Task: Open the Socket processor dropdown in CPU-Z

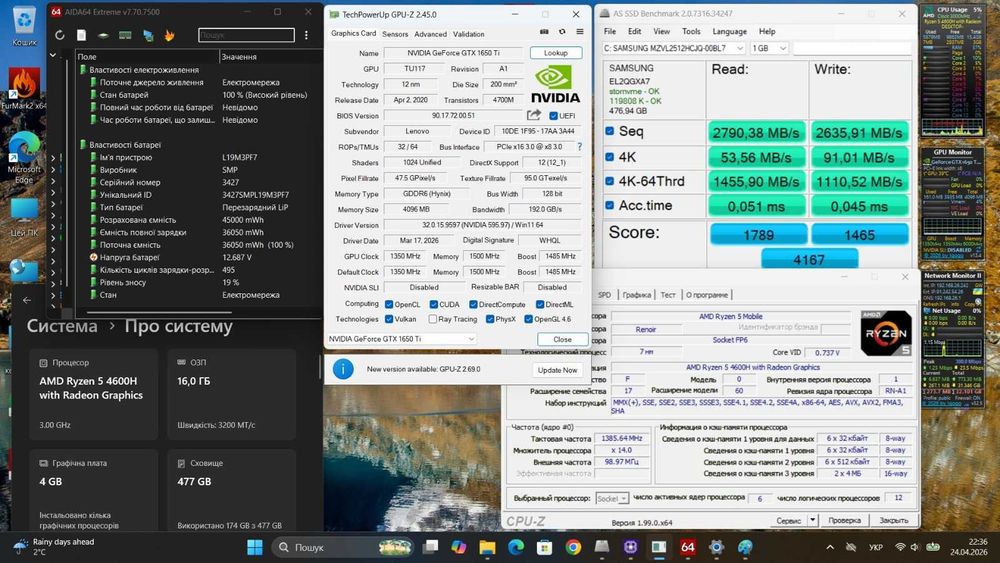Action: pos(612,498)
